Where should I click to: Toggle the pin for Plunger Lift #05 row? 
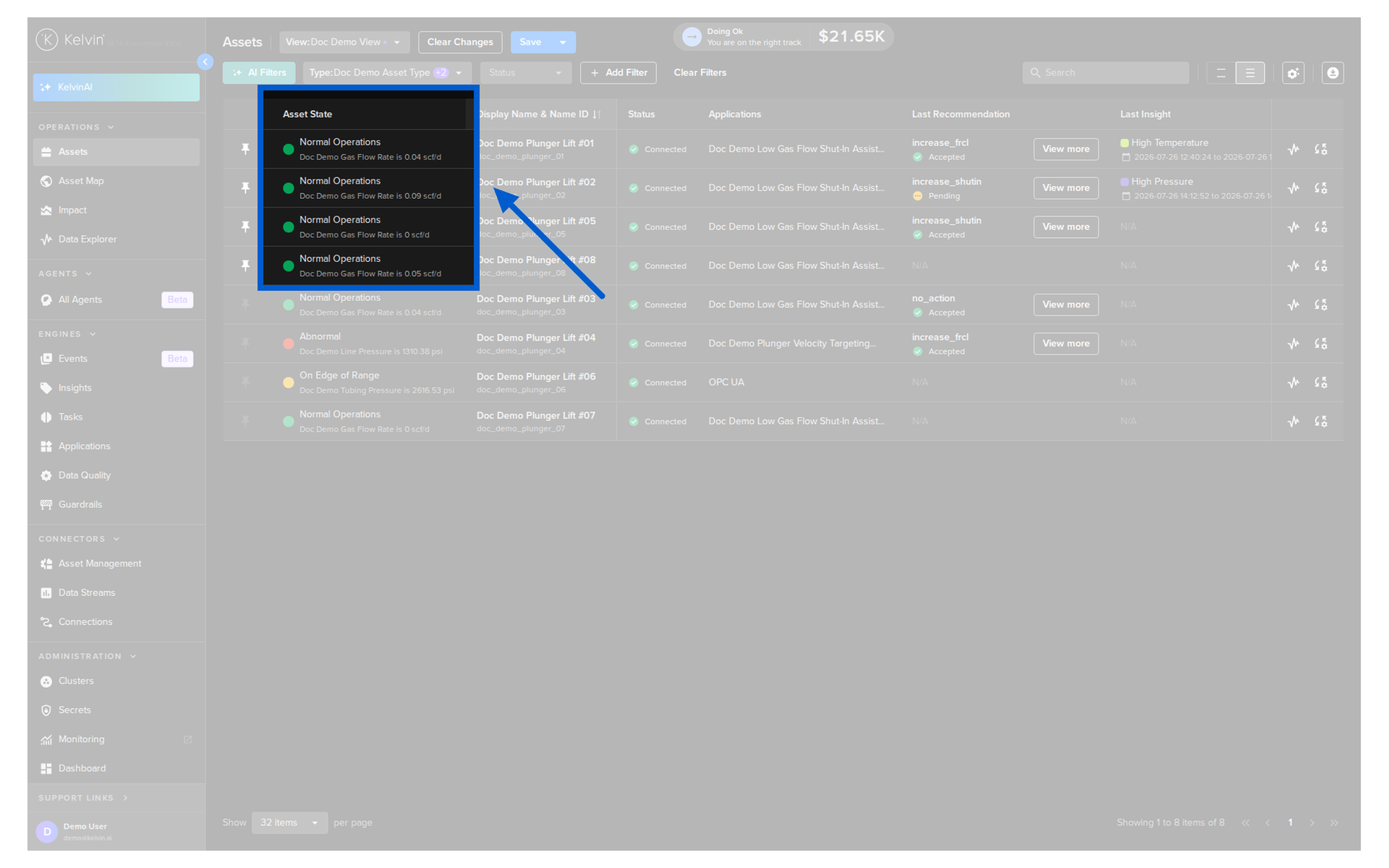click(x=245, y=227)
